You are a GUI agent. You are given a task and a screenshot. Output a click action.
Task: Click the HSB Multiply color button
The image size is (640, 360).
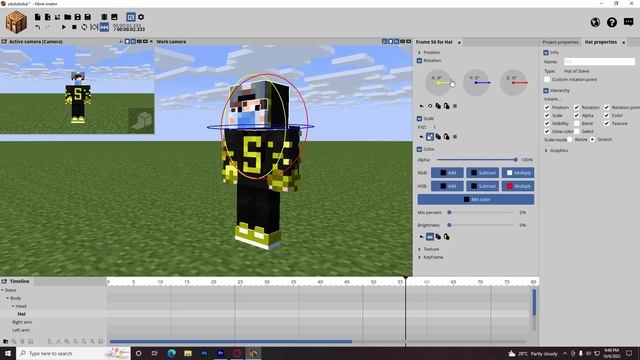coord(518,186)
